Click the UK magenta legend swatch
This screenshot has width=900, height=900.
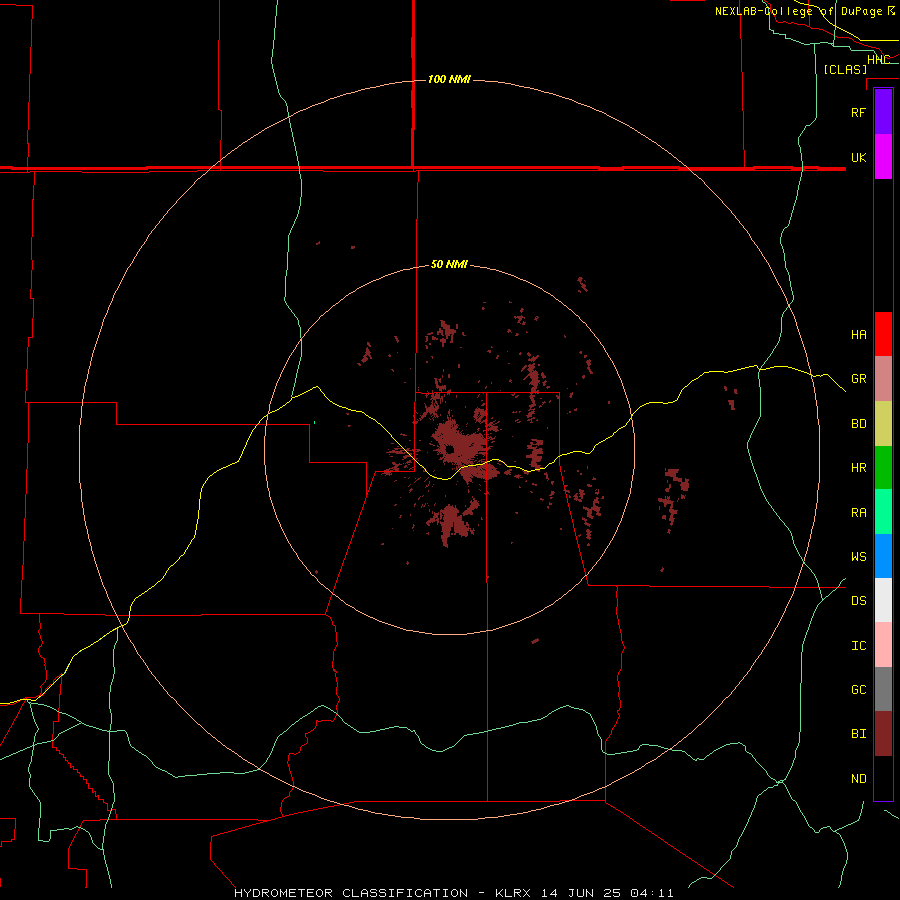(x=883, y=157)
